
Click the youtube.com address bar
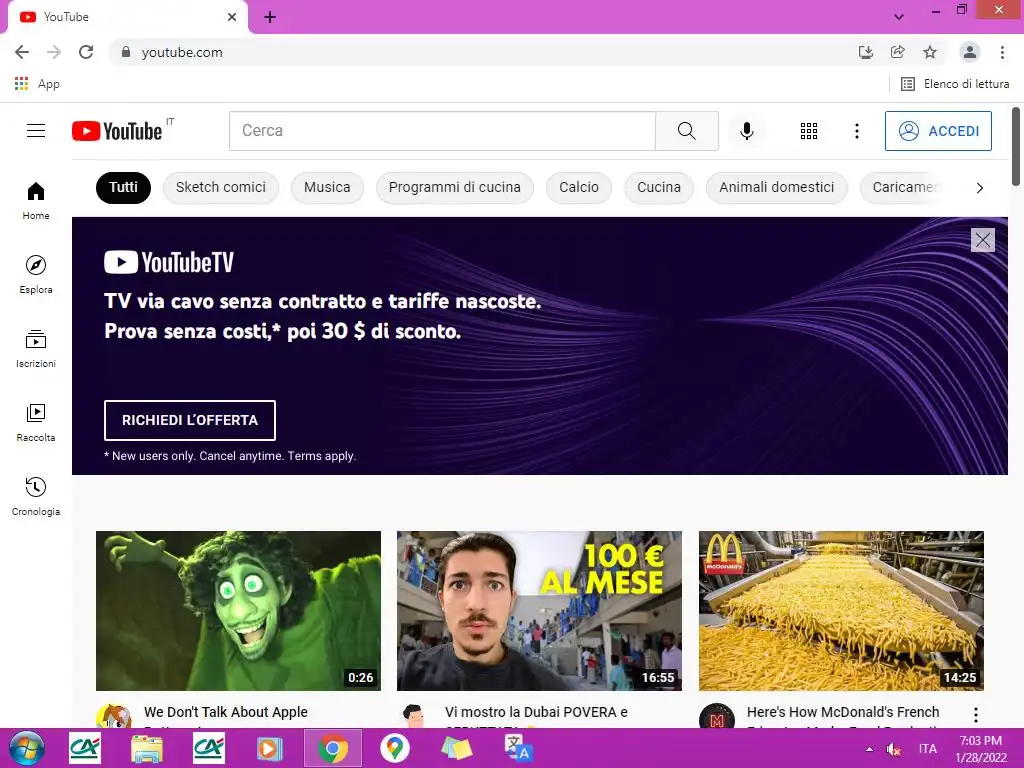[x=483, y=52]
